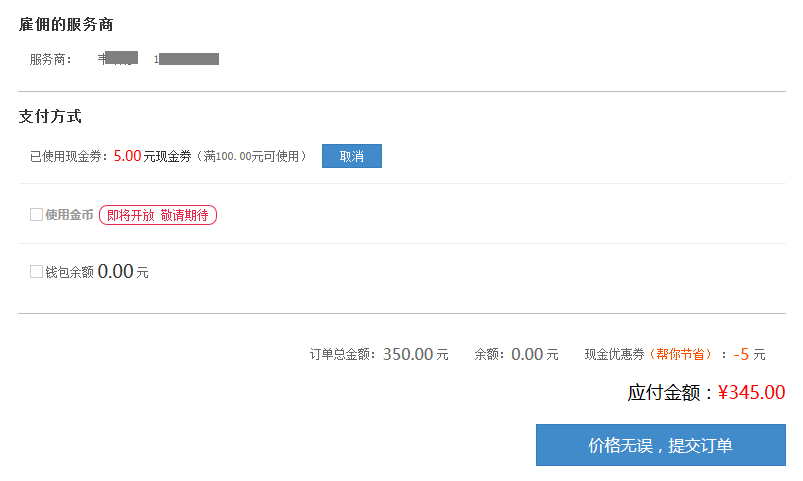Select the red 5.00 coupon amount
Viewport: 803px width, 481px height.
pos(127,156)
